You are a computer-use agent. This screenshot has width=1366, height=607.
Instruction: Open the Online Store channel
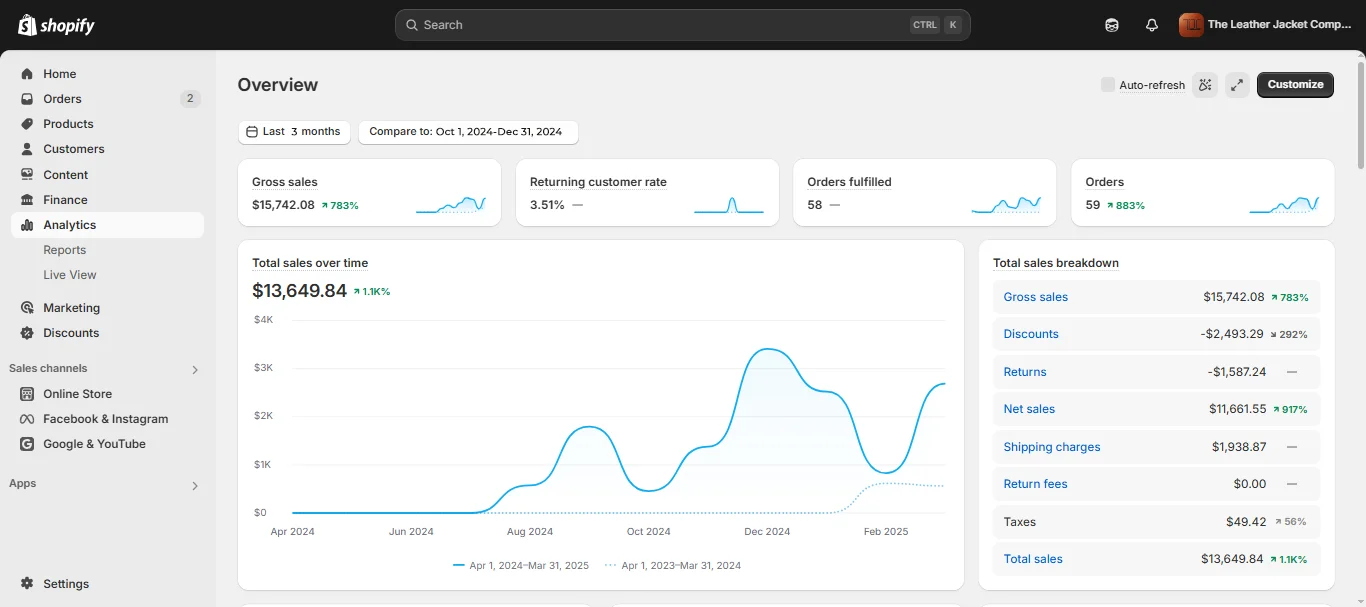coord(77,394)
